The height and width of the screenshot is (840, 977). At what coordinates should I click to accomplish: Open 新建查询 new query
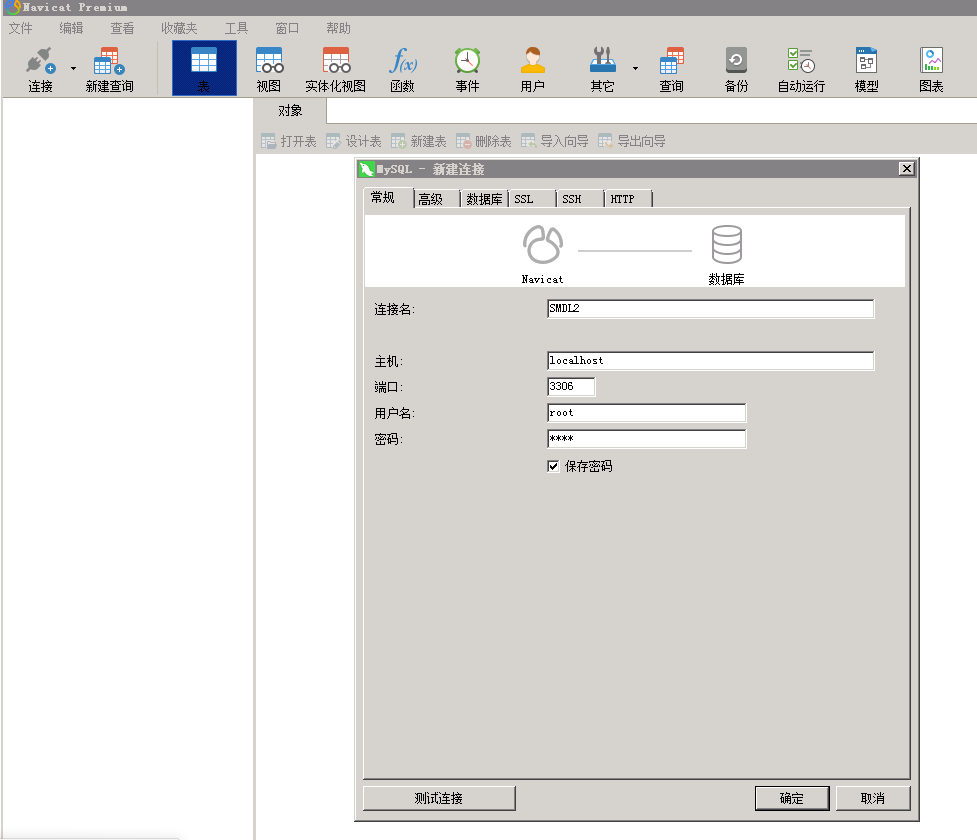pos(109,69)
